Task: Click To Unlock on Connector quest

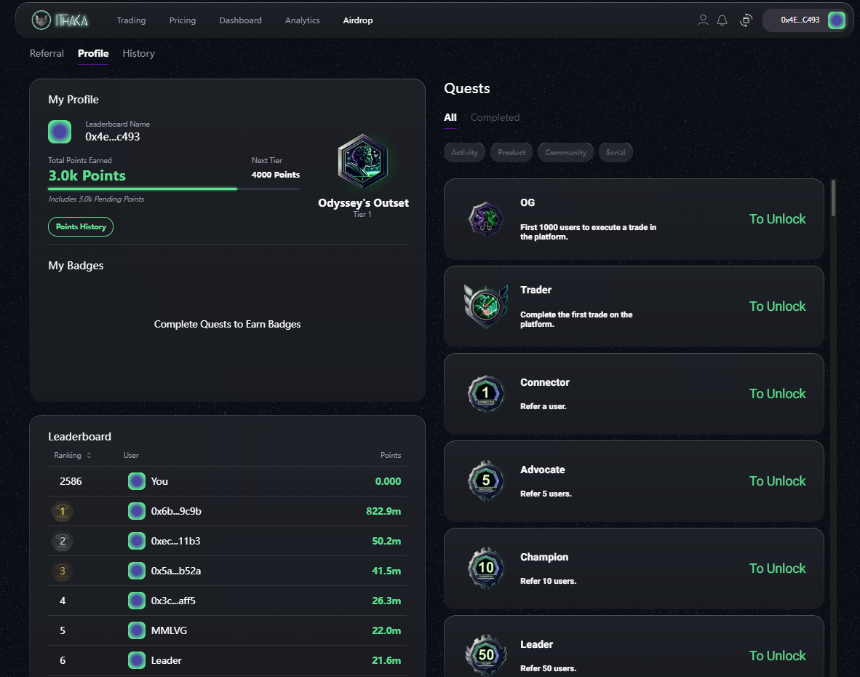Action: pyautogui.click(x=777, y=393)
